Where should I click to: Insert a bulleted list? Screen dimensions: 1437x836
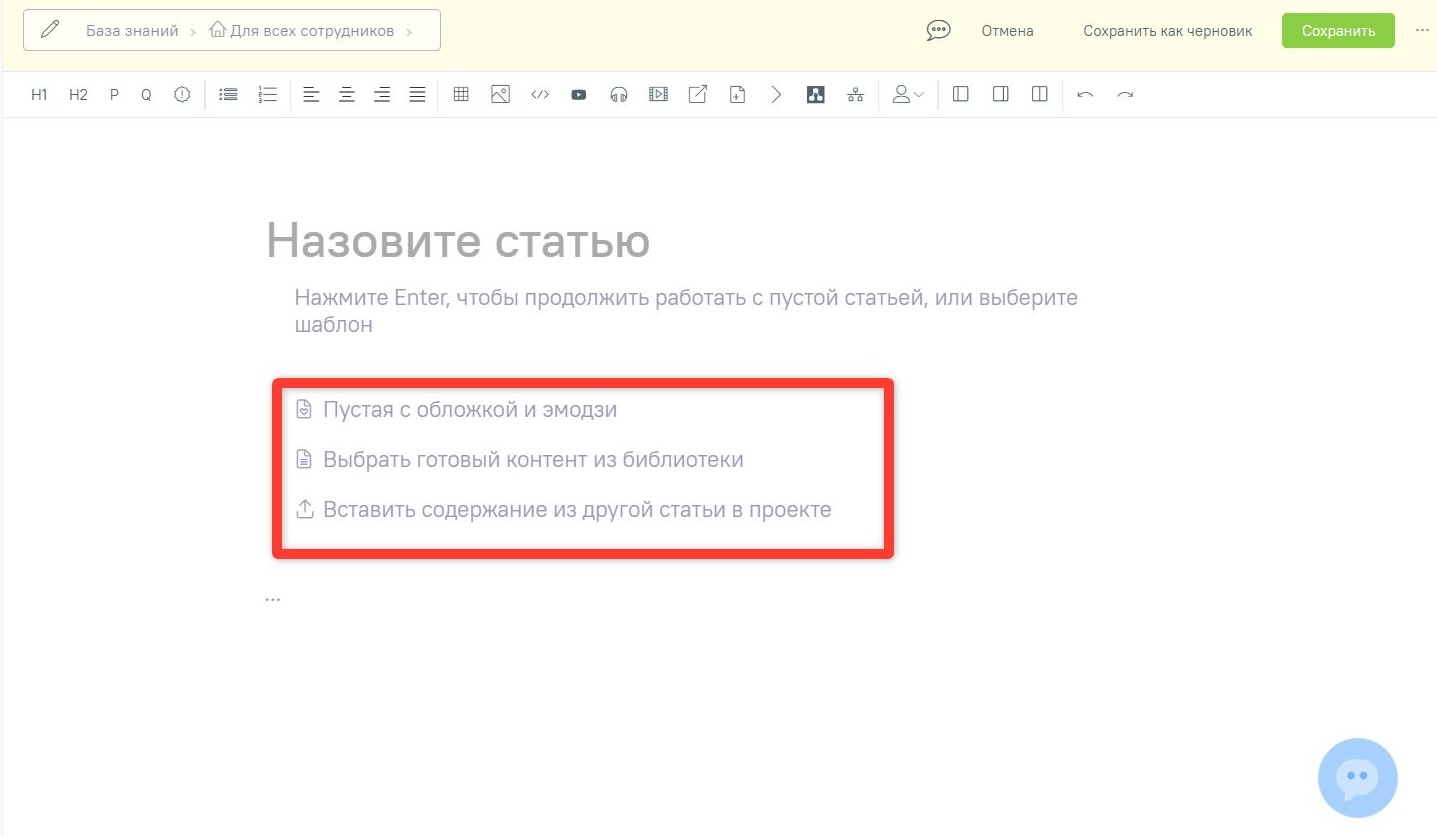point(229,95)
